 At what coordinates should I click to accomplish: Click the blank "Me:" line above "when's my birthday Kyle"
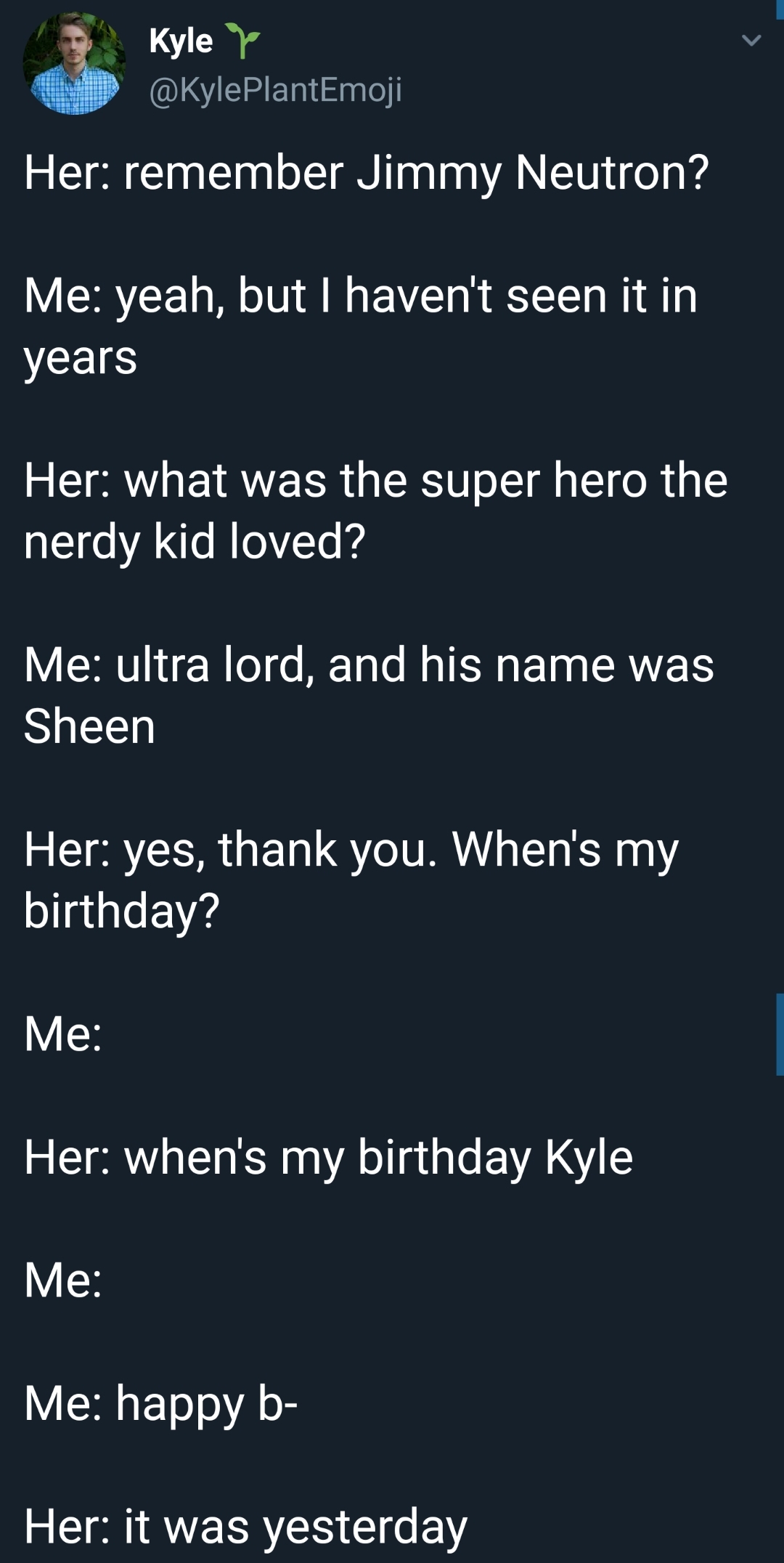pyautogui.click(x=63, y=1034)
